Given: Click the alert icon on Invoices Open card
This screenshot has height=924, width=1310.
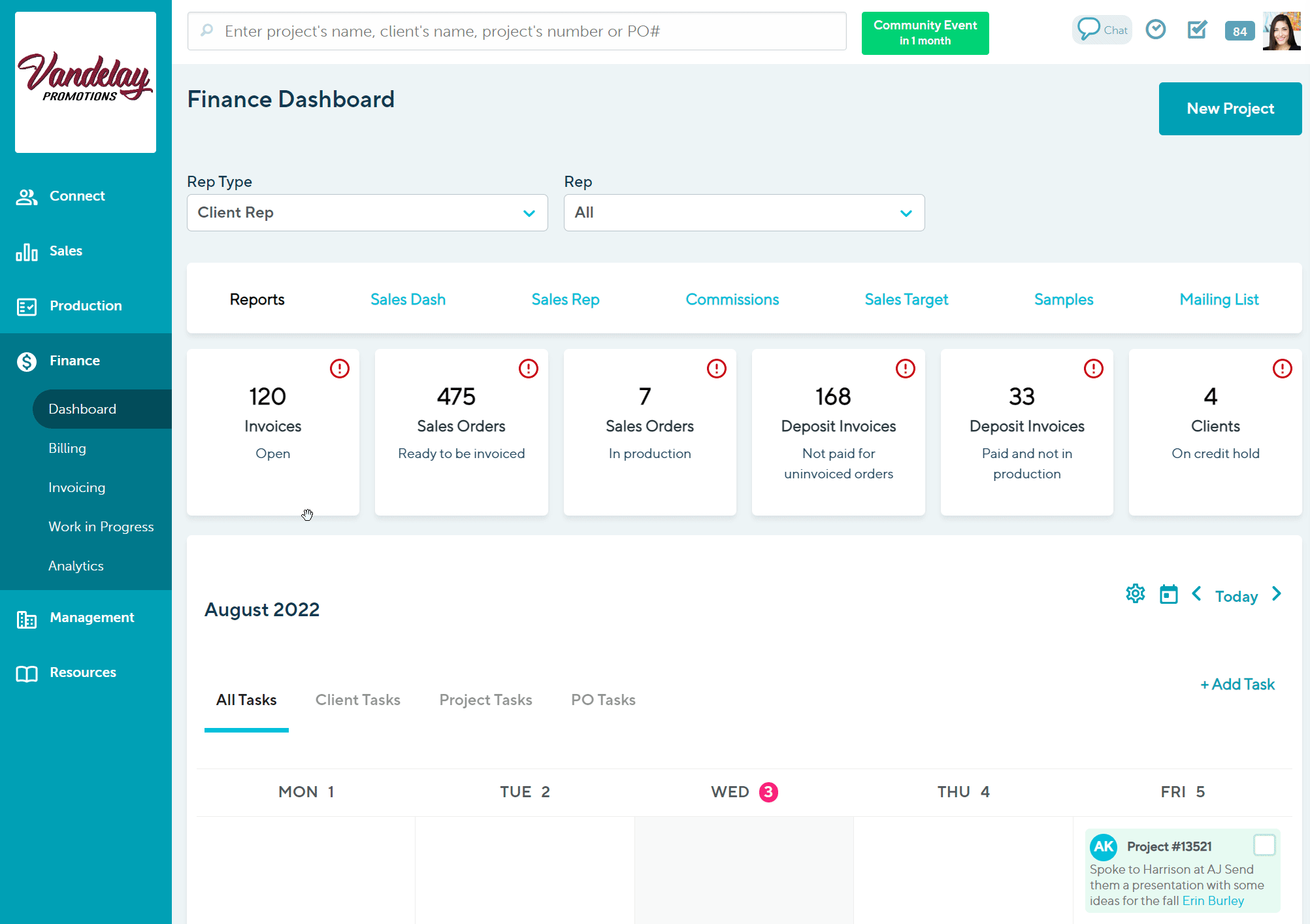Looking at the screenshot, I should [340, 369].
